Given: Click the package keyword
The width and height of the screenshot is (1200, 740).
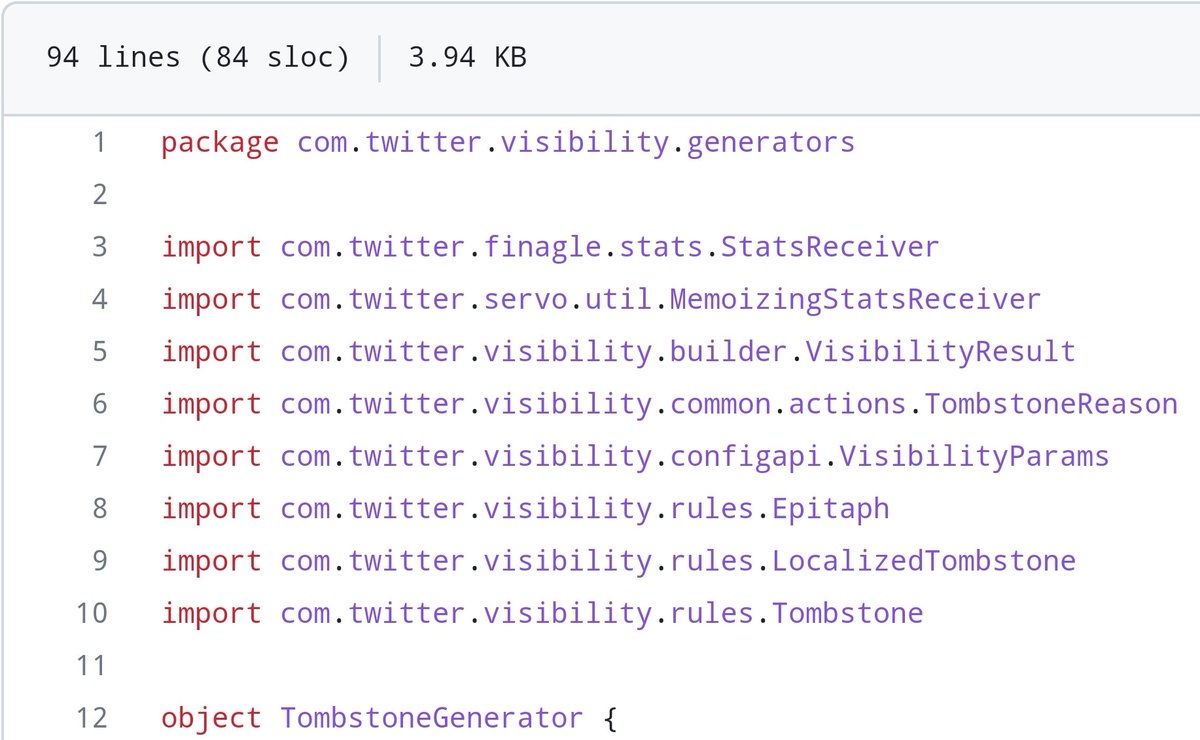Looking at the screenshot, I should click(x=220, y=142).
